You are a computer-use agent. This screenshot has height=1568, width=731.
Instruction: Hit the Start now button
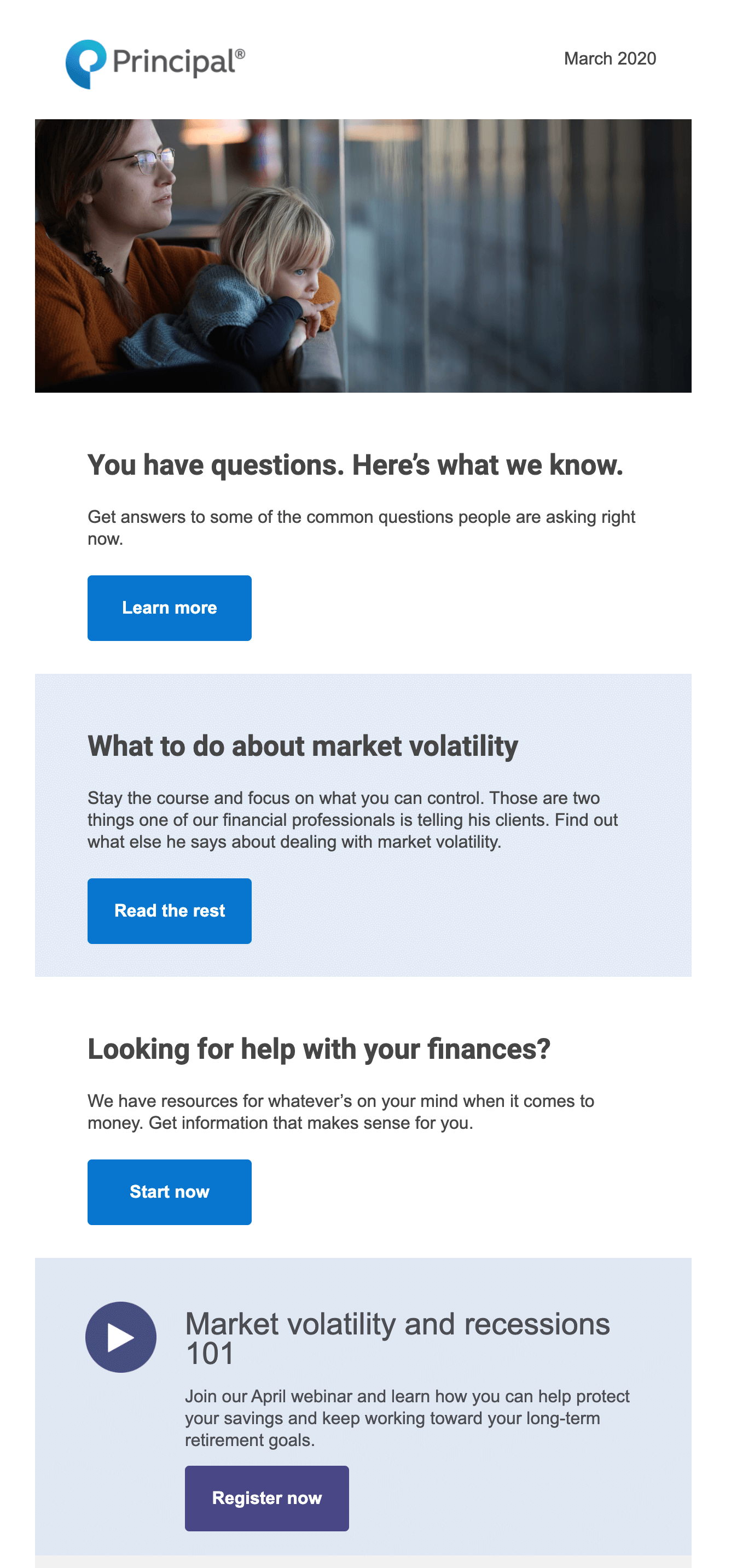(170, 1192)
